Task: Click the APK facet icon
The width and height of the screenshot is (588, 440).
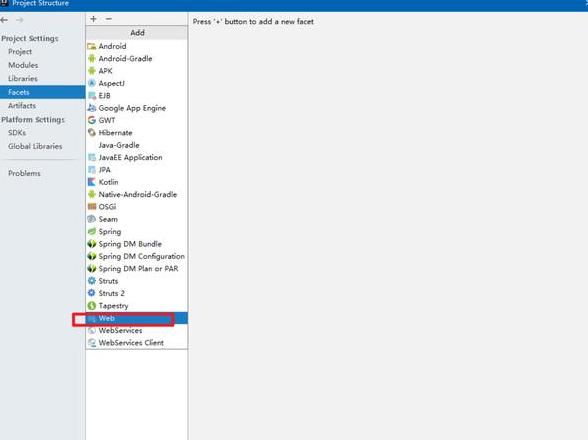Action: tap(92, 71)
